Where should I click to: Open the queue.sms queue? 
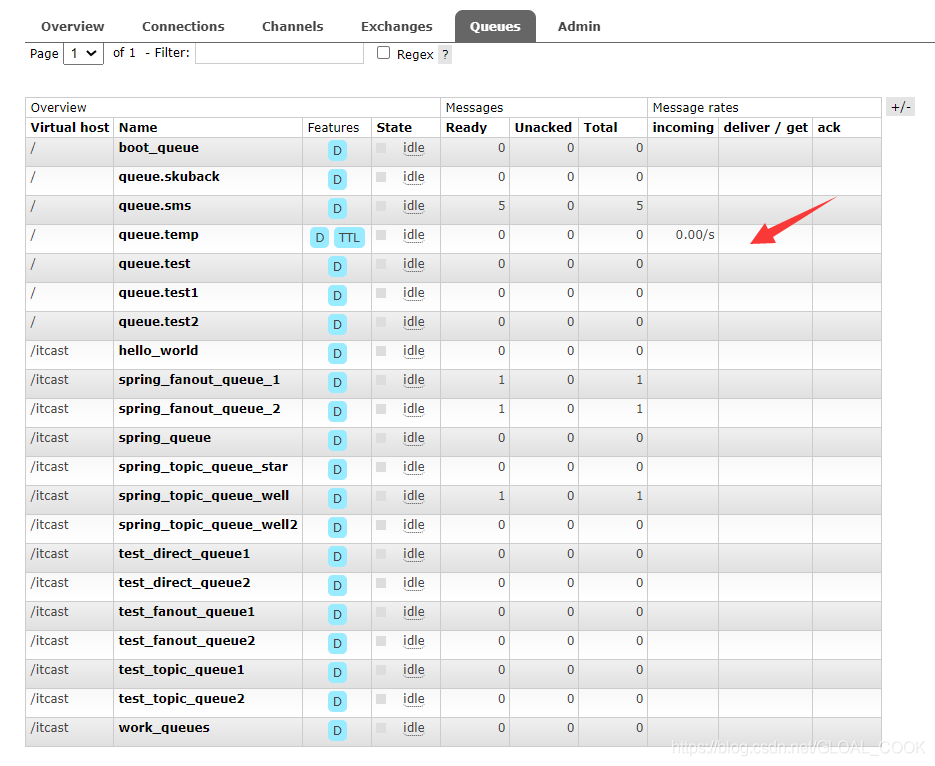(x=154, y=206)
